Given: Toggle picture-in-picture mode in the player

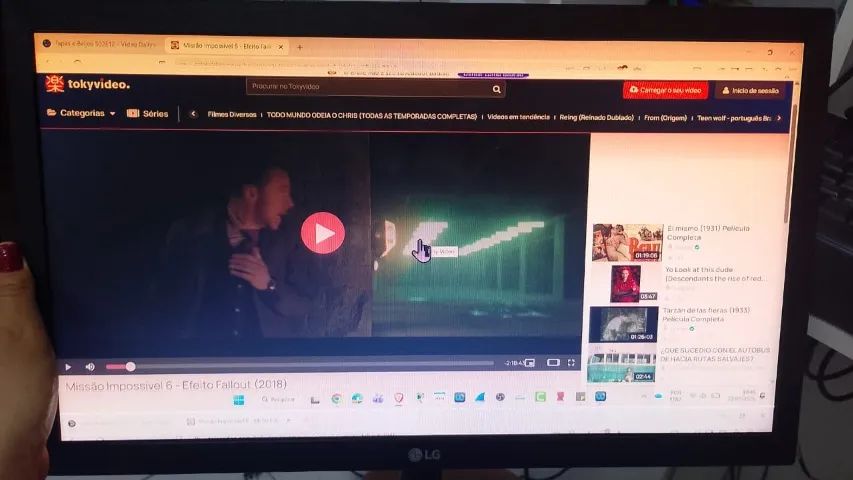Looking at the screenshot, I should coord(530,362).
